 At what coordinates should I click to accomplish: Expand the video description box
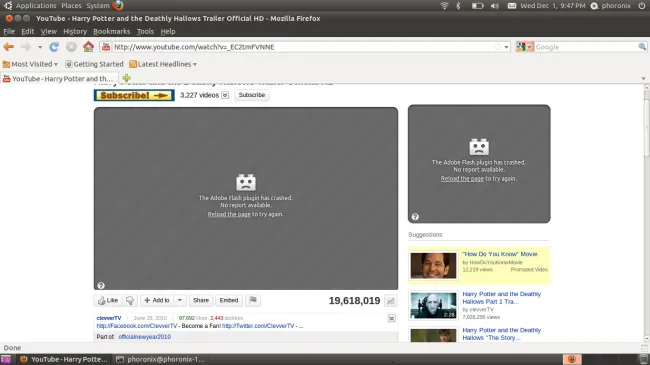(x=391, y=318)
